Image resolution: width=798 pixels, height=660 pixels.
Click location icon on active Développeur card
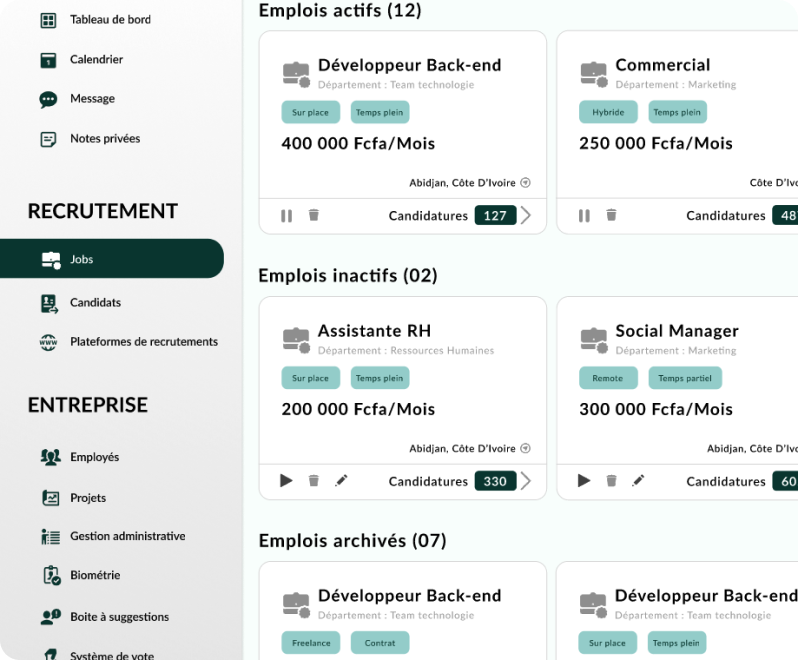point(525,183)
